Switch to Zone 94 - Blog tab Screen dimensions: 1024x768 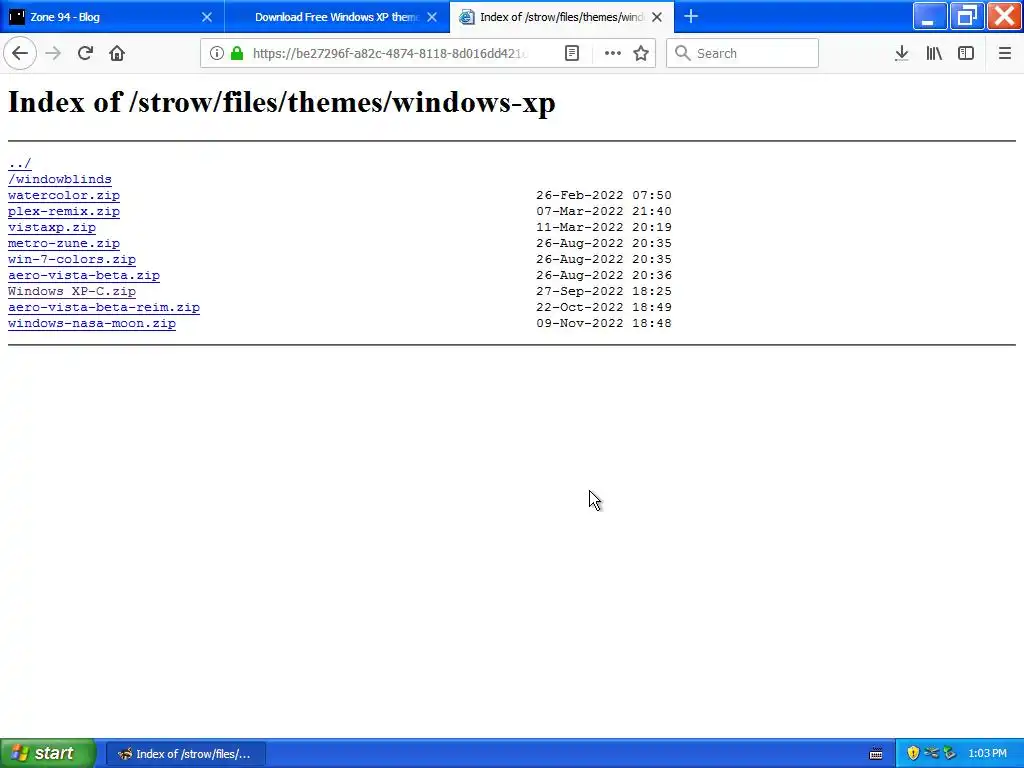(x=112, y=17)
